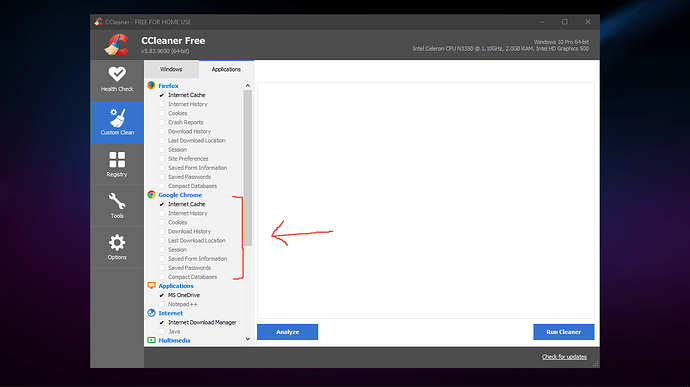Open the Options gear section

pos(117,247)
